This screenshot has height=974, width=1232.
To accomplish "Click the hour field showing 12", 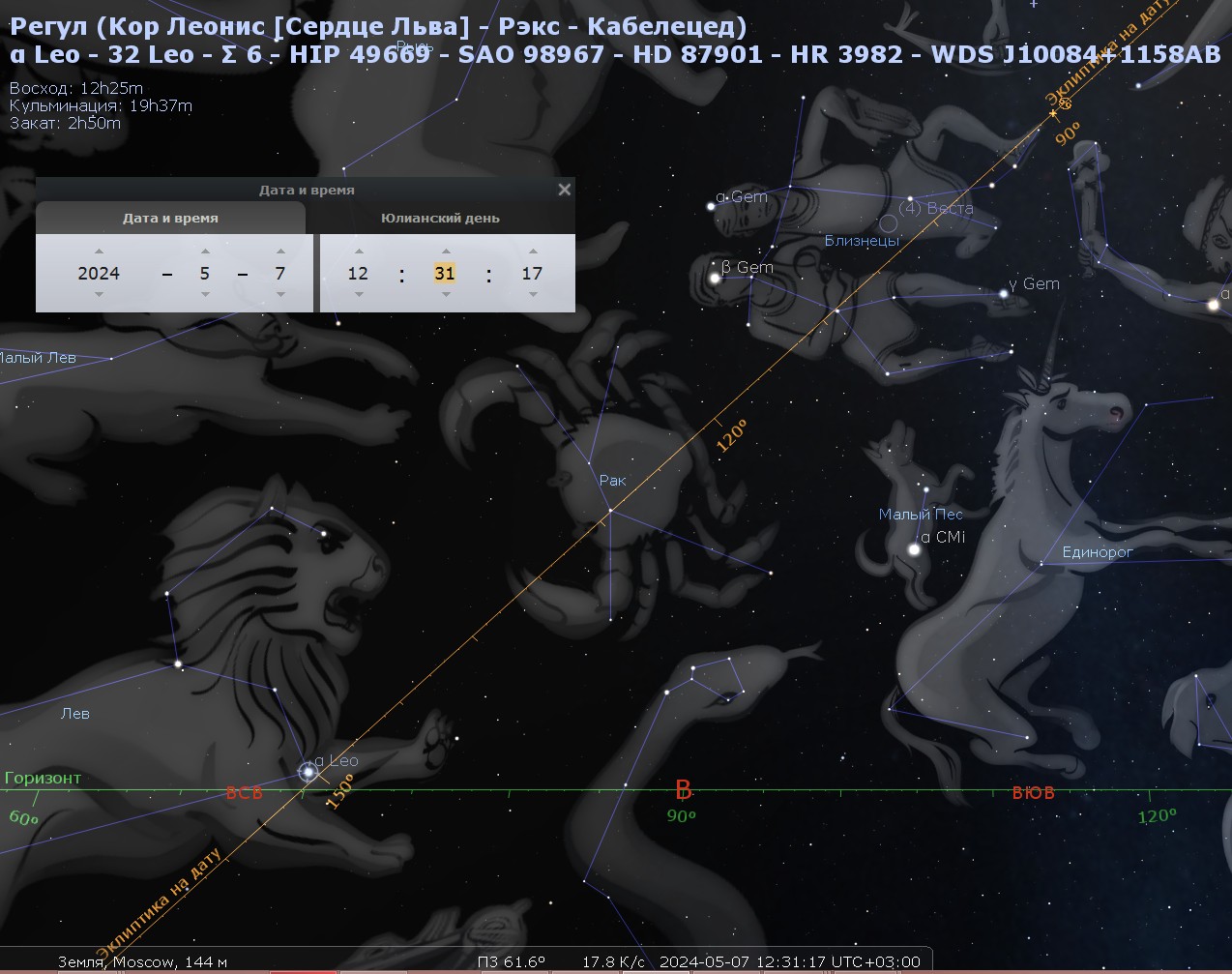I will coord(358,274).
